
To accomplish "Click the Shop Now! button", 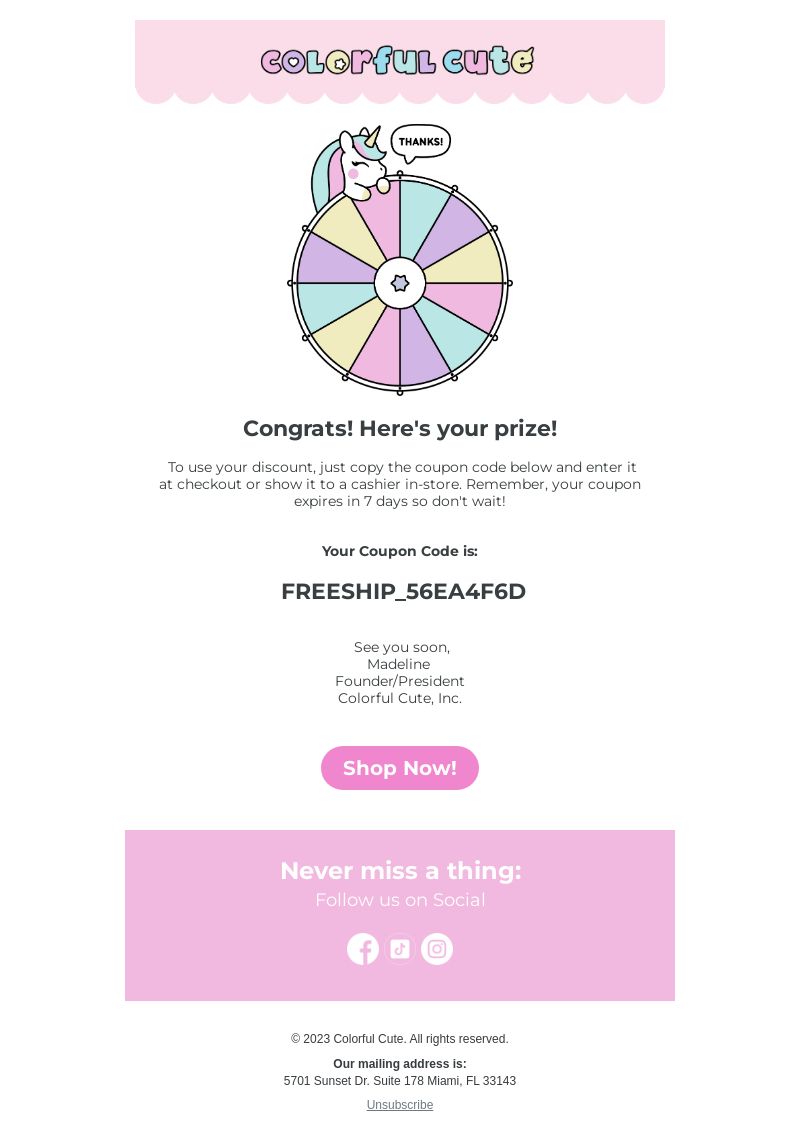I will coord(400,768).
